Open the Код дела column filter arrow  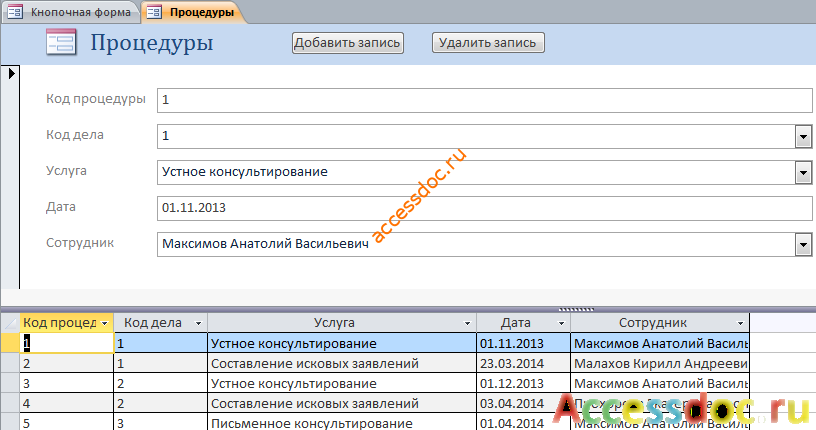pos(198,323)
